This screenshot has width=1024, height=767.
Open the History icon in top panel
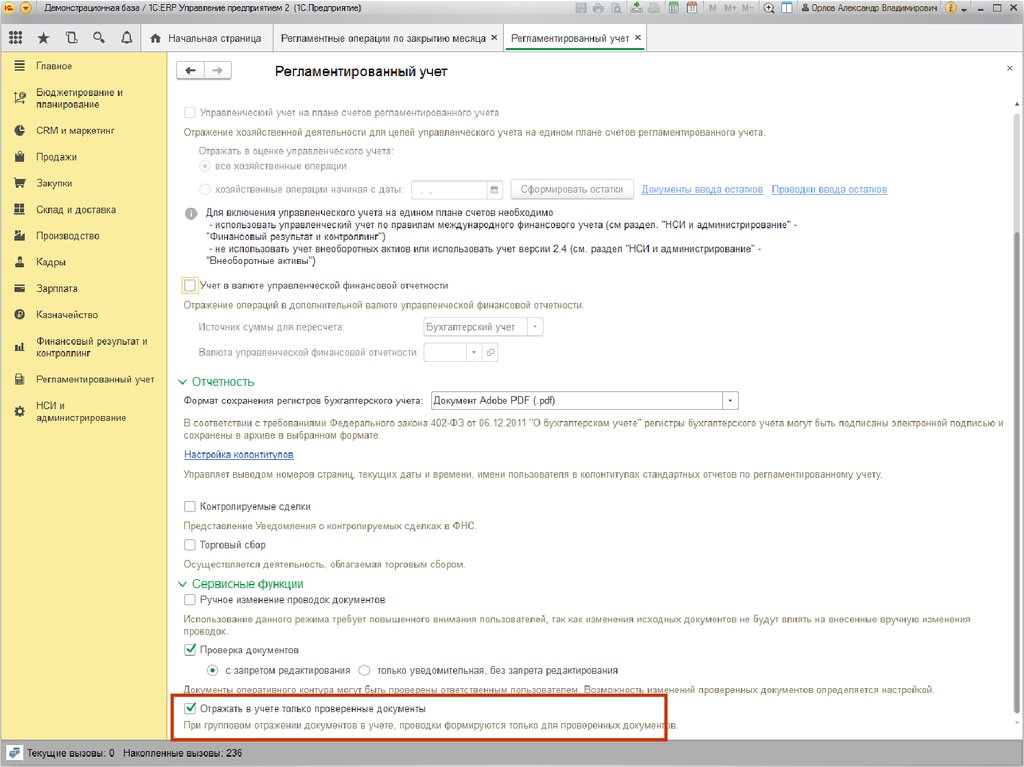71,38
